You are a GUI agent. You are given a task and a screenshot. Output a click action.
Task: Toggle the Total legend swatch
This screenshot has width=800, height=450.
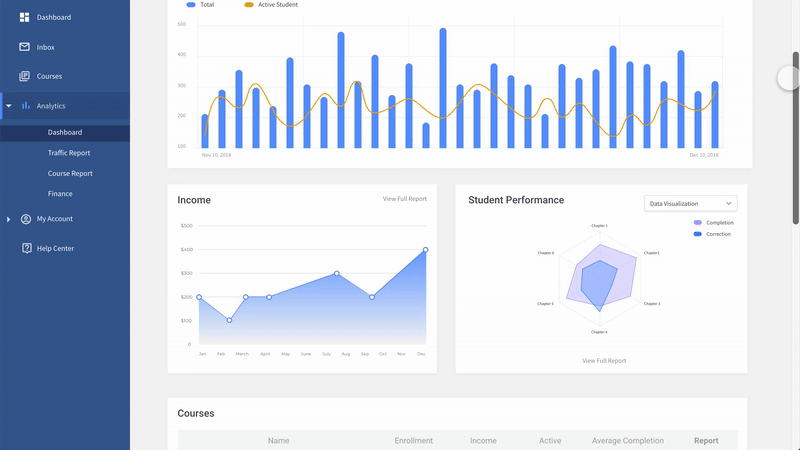coord(191,5)
